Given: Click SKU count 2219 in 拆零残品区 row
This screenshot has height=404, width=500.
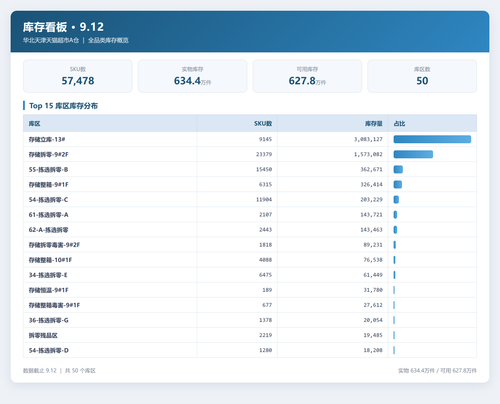Looking at the screenshot, I should coord(265,335).
